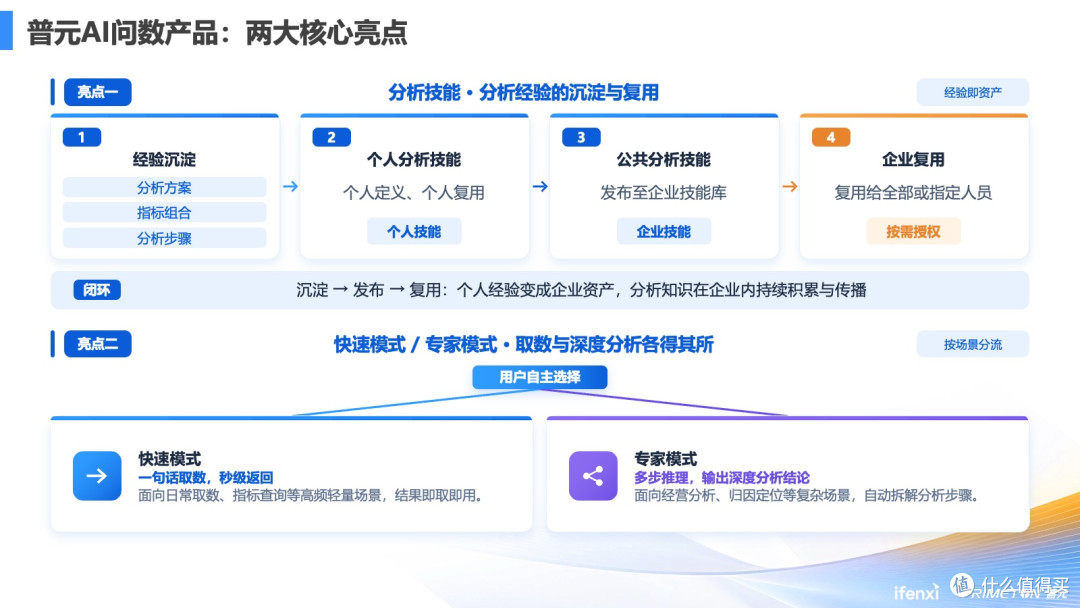Click the 闭环 badge
The width and height of the screenshot is (1080, 608).
[x=97, y=290]
